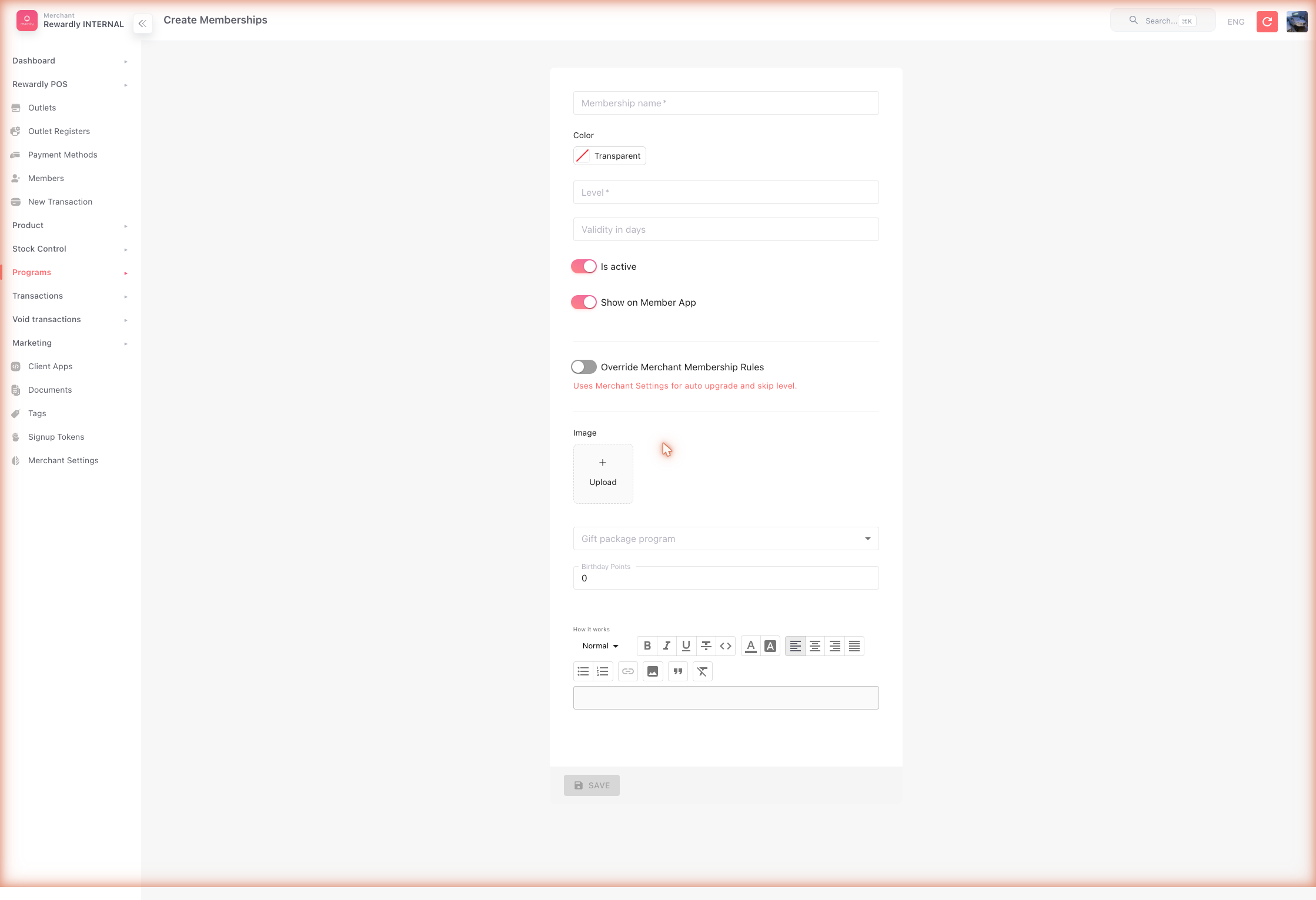Expand the Stock Control menu
The image size is (1316, 900).
(x=70, y=249)
